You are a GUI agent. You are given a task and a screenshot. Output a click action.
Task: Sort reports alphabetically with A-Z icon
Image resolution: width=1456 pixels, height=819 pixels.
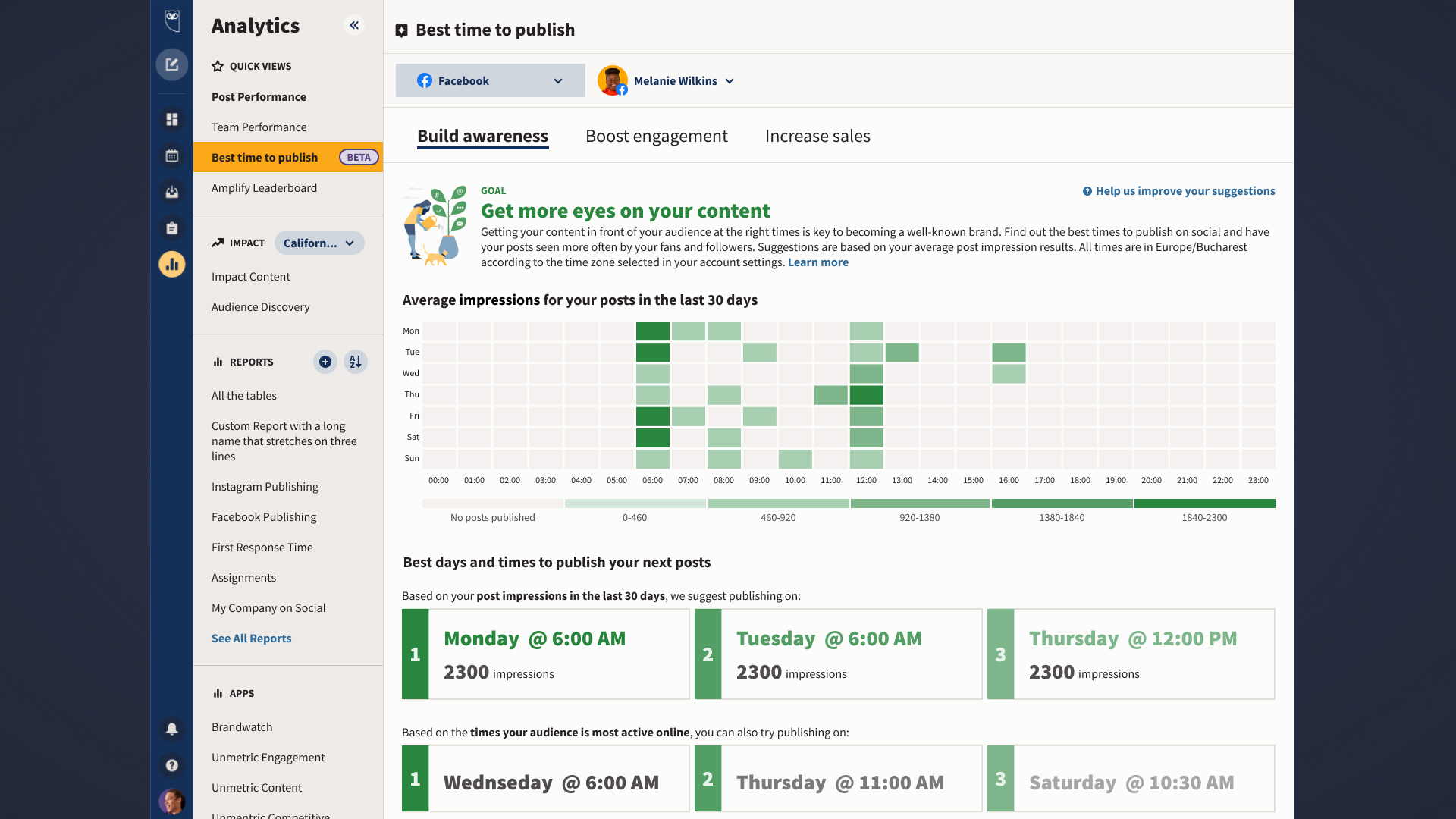pos(355,362)
